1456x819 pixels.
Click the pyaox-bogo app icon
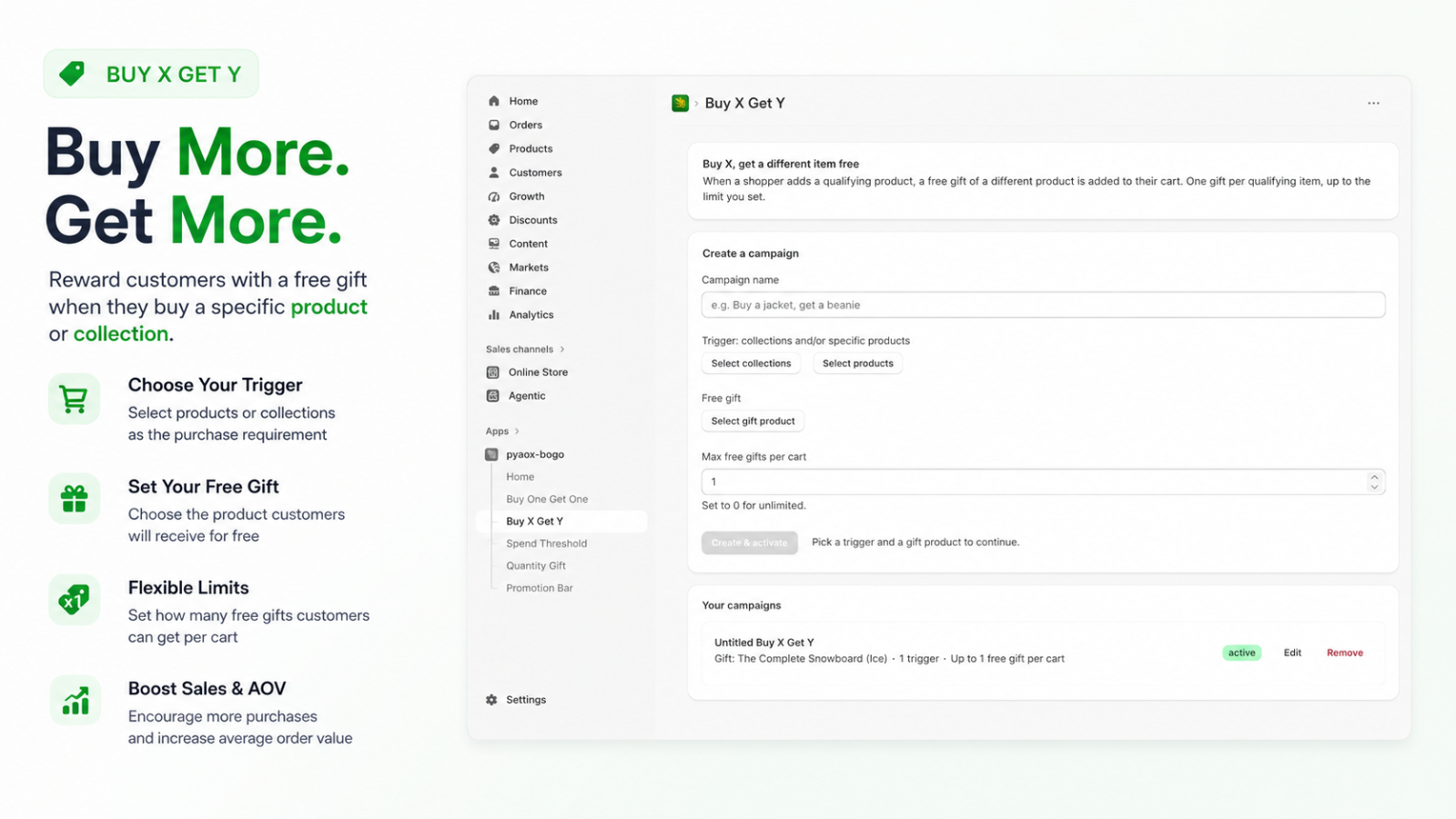(491, 454)
